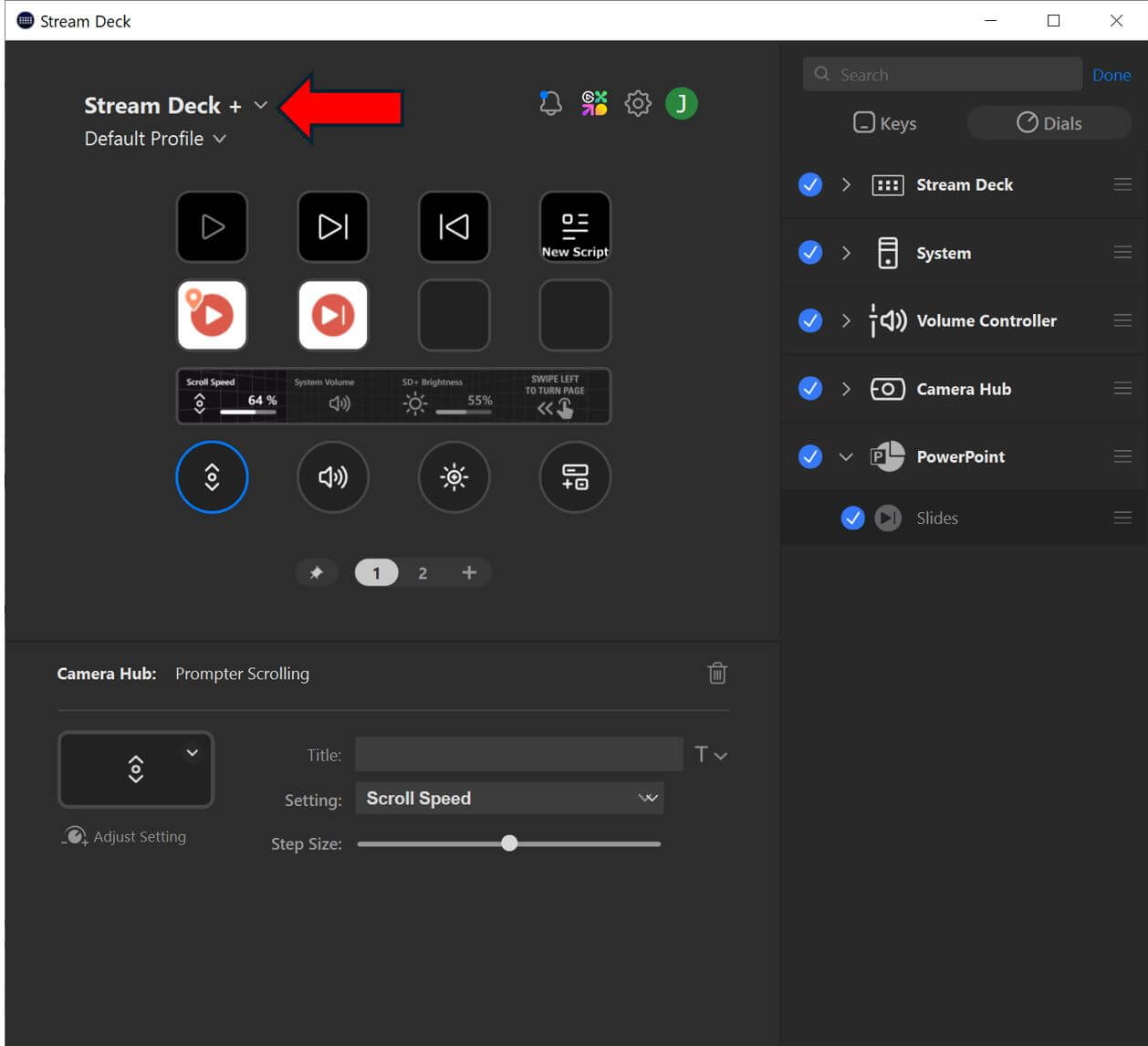Viewport: 1148px width, 1046px height.
Task: Click the play key in the top row
Action: (212, 226)
